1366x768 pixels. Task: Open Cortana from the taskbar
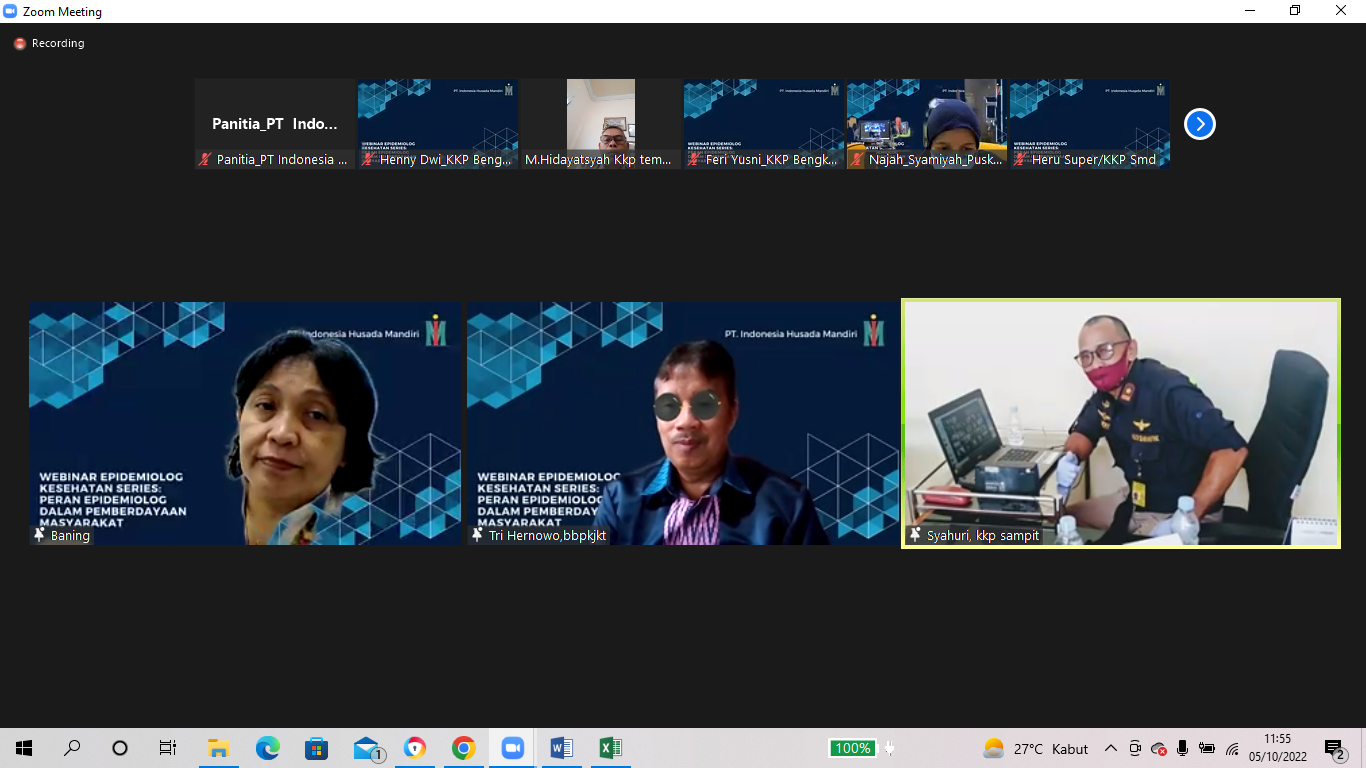[120, 748]
